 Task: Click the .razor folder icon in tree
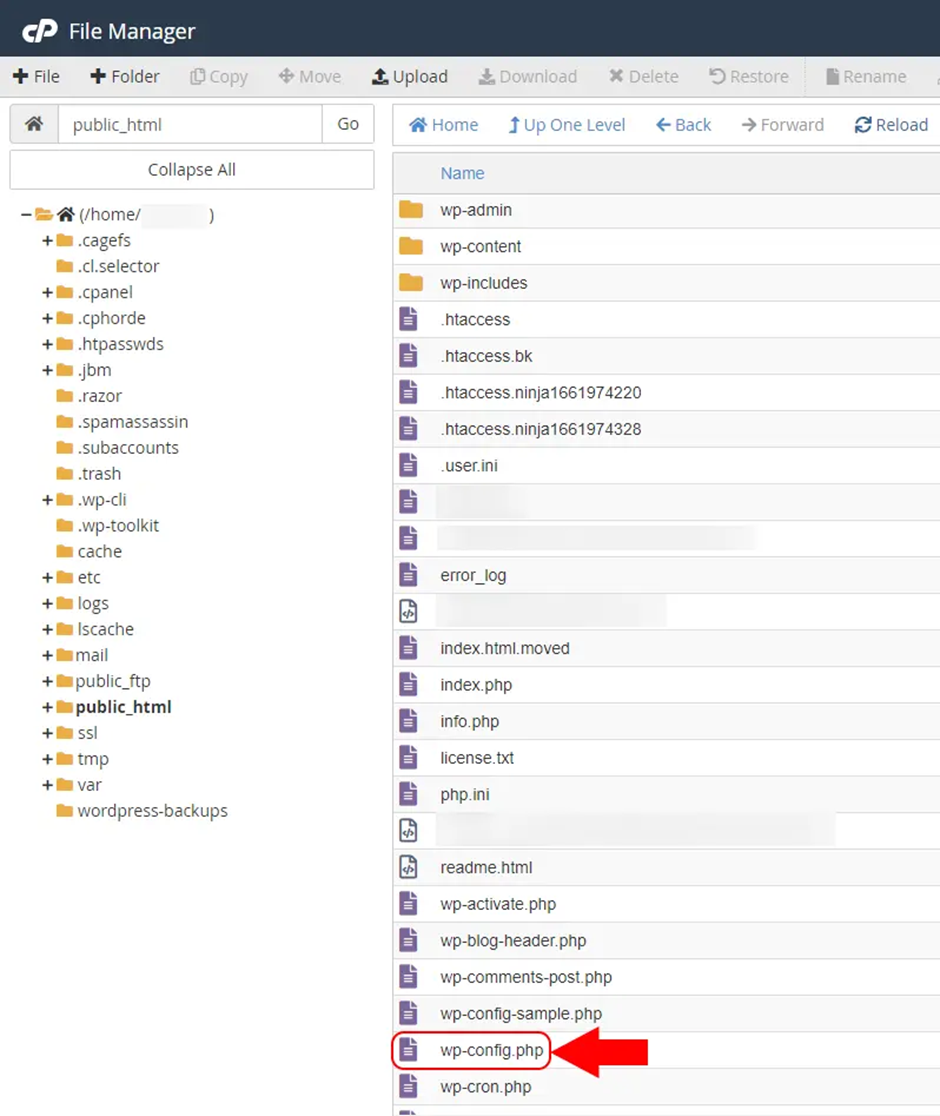click(x=65, y=395)
